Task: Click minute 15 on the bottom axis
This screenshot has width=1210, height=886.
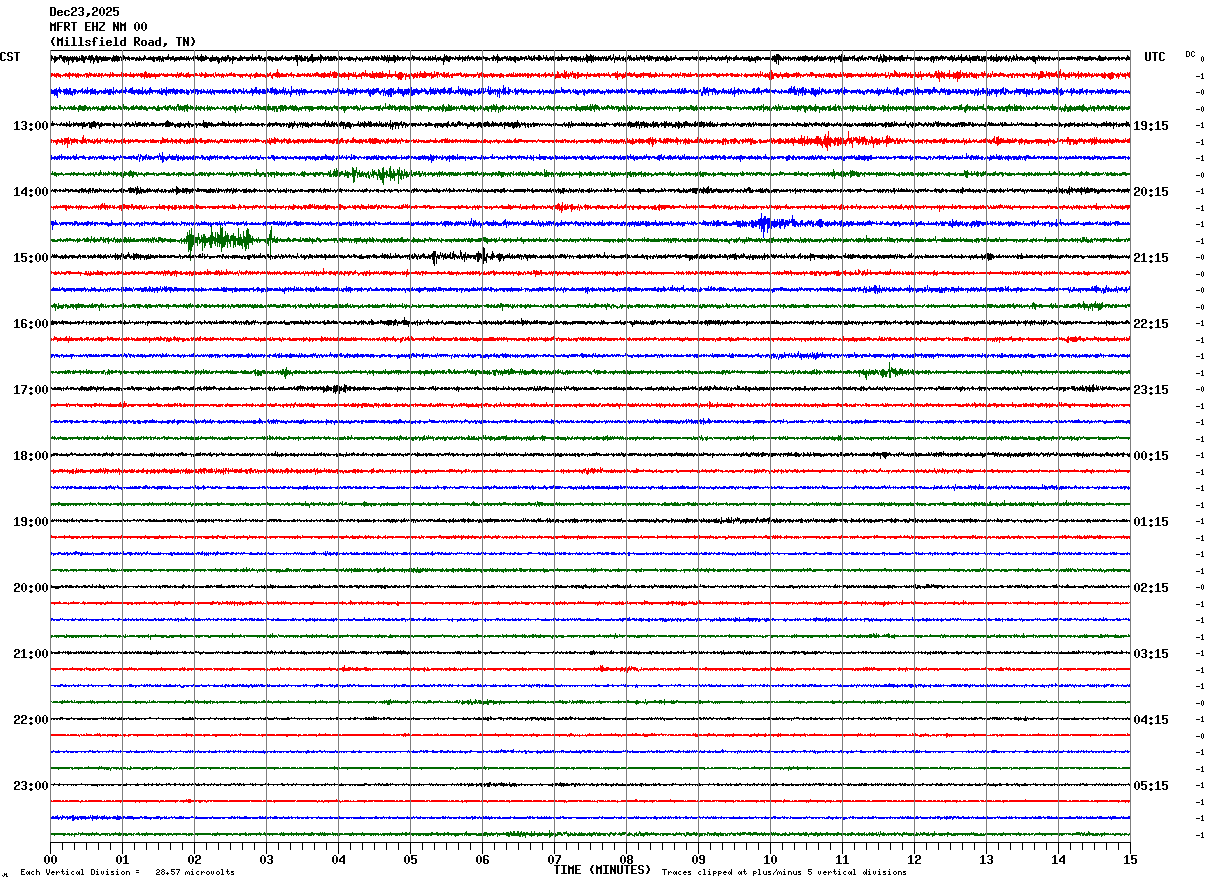Action: (x=1130, y=859)
